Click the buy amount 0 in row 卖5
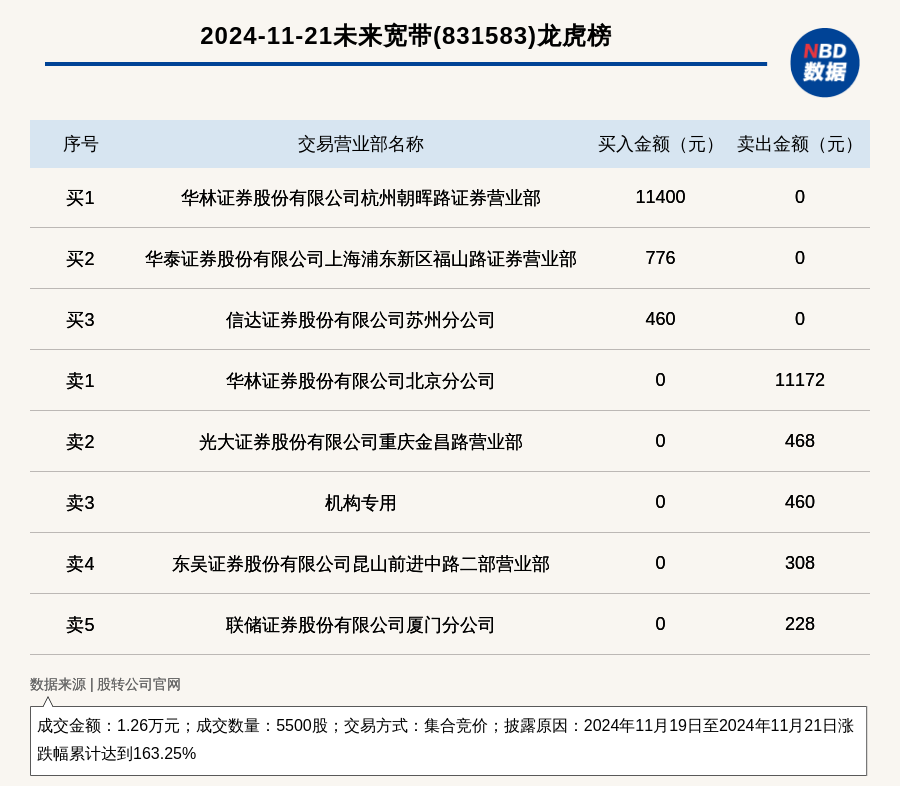The image size is (900, 786). [x=660, y=623]
